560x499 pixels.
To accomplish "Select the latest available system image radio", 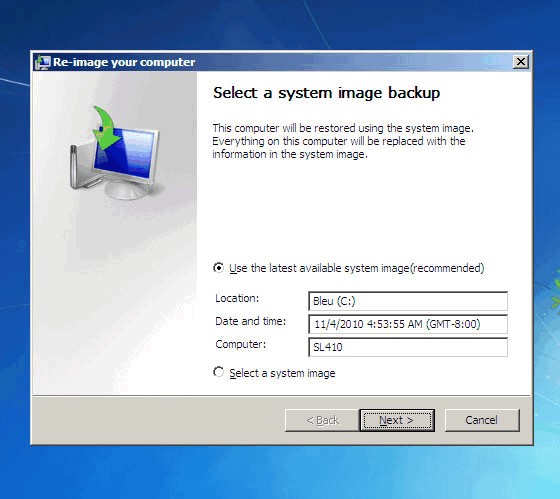I will click(x=218, y=268).
